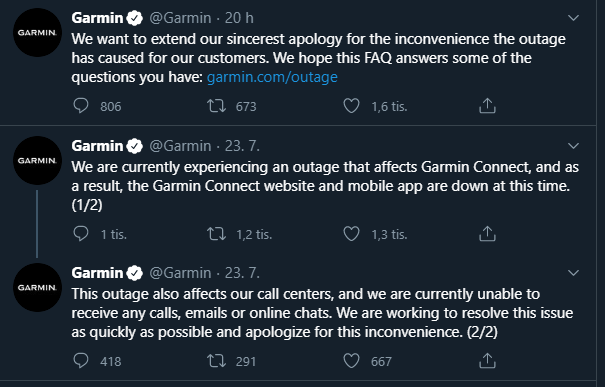This screenshot has height=387, width=605.
Task: Retweet the call centers tweet with 291 retweets
Action: point(216,361)
